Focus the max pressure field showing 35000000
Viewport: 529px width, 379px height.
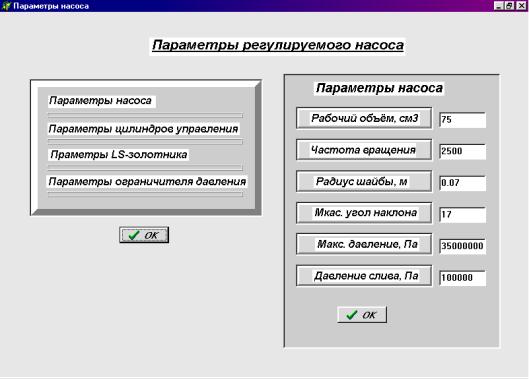click(x=463, y=246)
